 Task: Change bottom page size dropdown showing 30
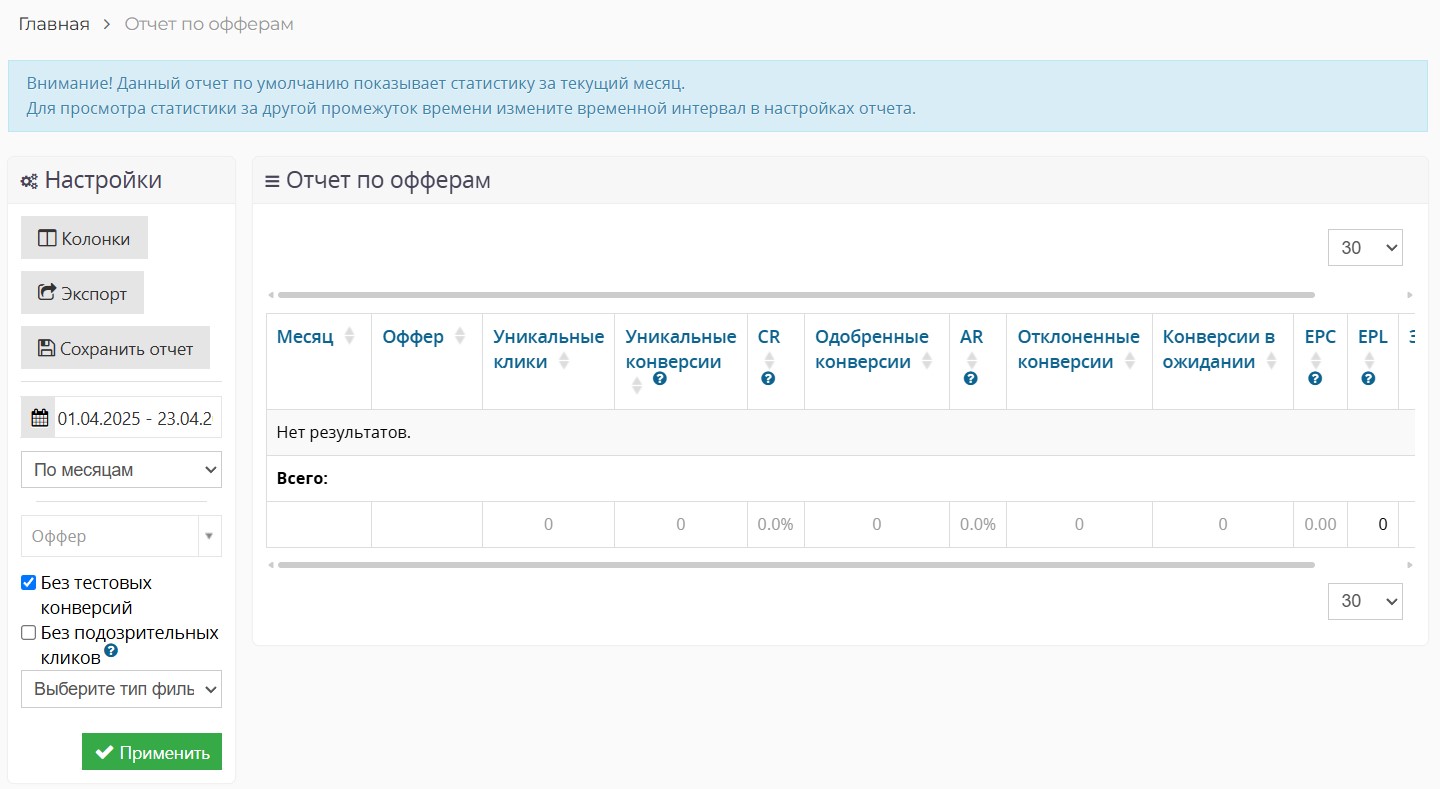(1365, 601)
